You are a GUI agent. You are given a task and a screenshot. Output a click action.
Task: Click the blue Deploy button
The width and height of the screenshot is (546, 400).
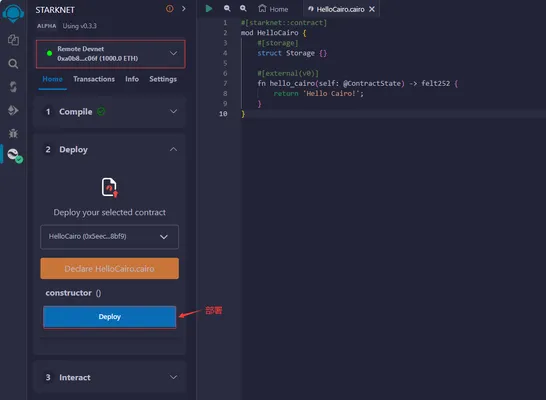(109, 317)
